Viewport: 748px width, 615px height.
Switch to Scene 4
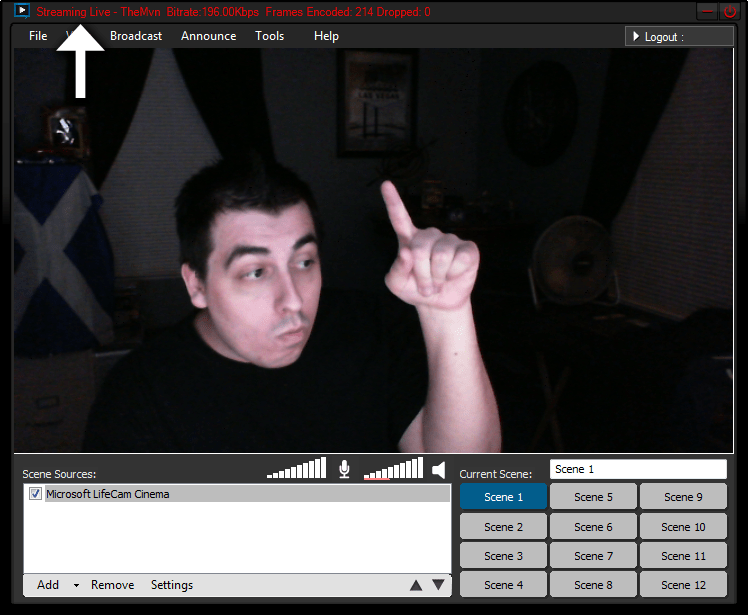point(503,585)
